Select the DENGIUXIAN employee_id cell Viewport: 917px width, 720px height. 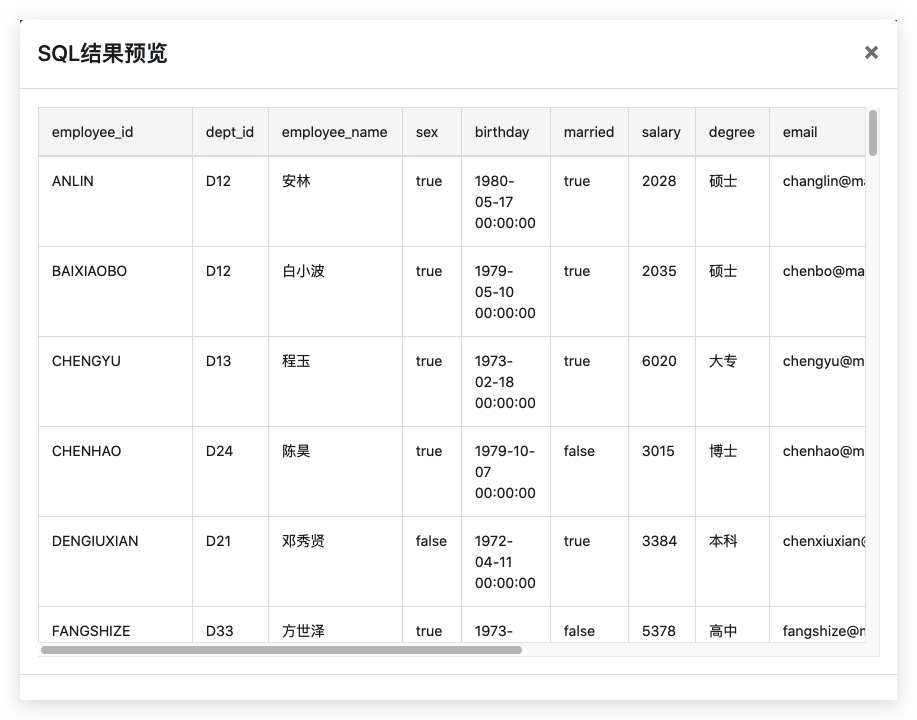(115, 562)
